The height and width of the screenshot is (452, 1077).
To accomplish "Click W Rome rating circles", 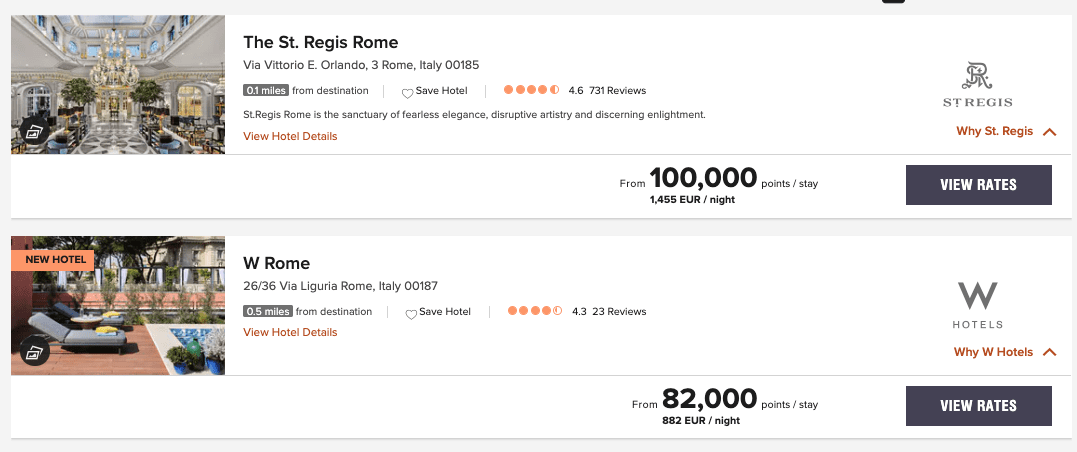I will (x=535, y=311).
